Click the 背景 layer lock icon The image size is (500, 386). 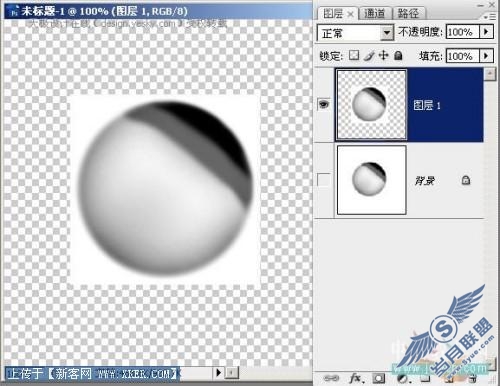pos(466,180)
